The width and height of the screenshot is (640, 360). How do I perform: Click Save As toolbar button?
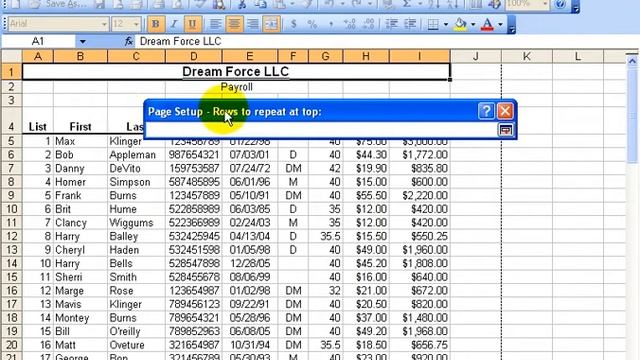[58, 4]
